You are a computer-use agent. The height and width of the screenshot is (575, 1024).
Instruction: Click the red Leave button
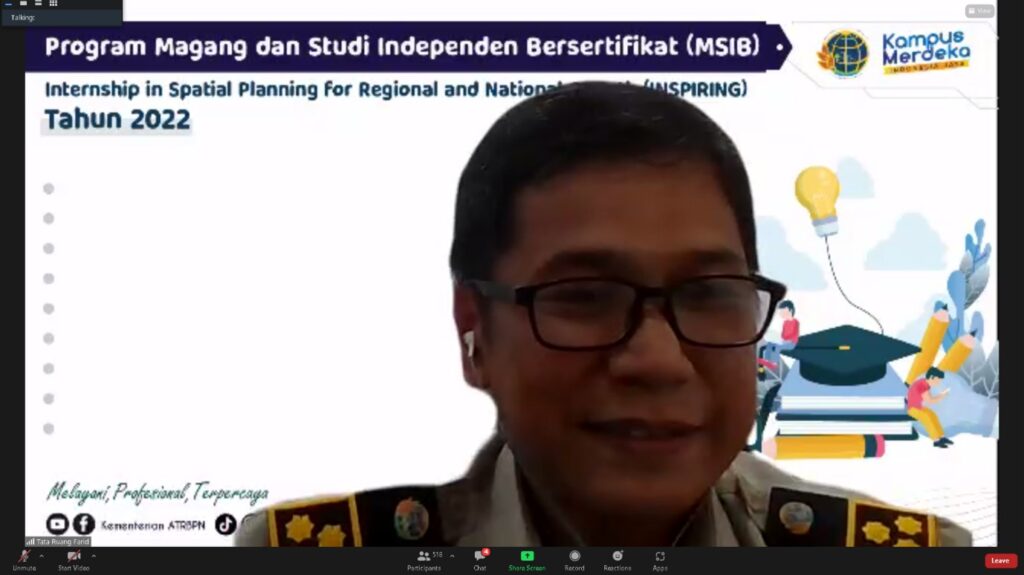tap(1000, 561)
